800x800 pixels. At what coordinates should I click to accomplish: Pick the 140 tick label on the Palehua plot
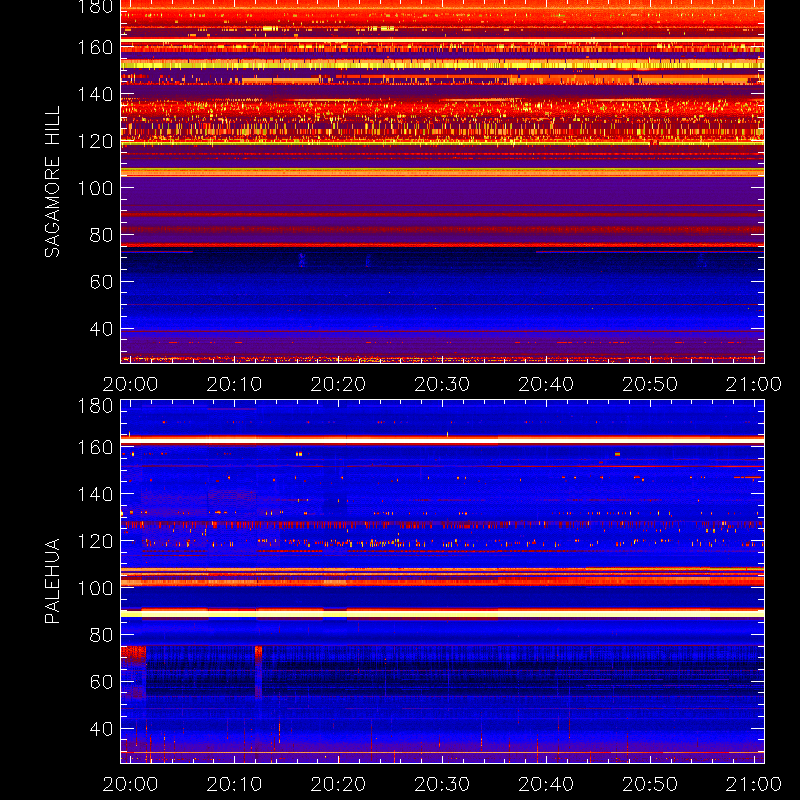coord(95,494)
